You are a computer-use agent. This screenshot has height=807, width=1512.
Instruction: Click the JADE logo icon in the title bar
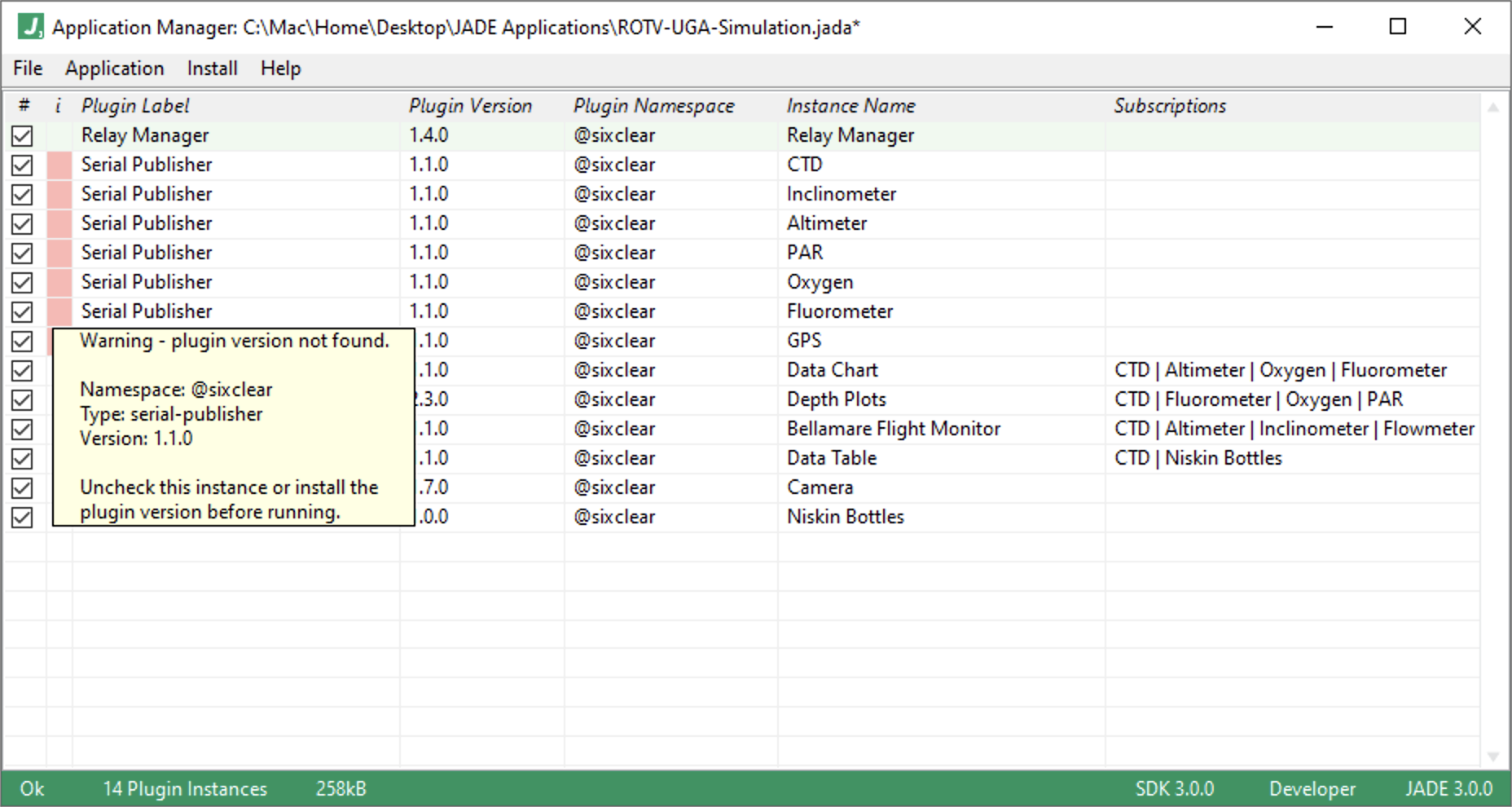coord(29,26)
